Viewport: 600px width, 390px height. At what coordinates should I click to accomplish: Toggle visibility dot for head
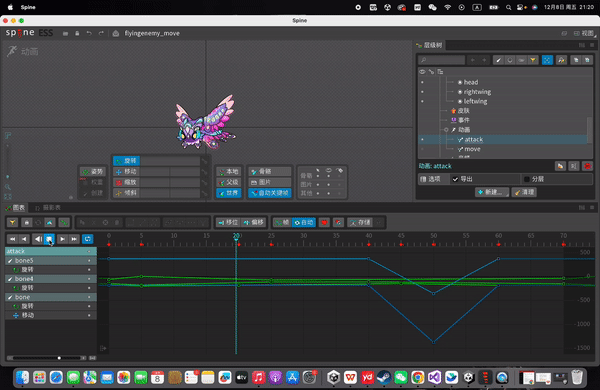click(422, 82)
